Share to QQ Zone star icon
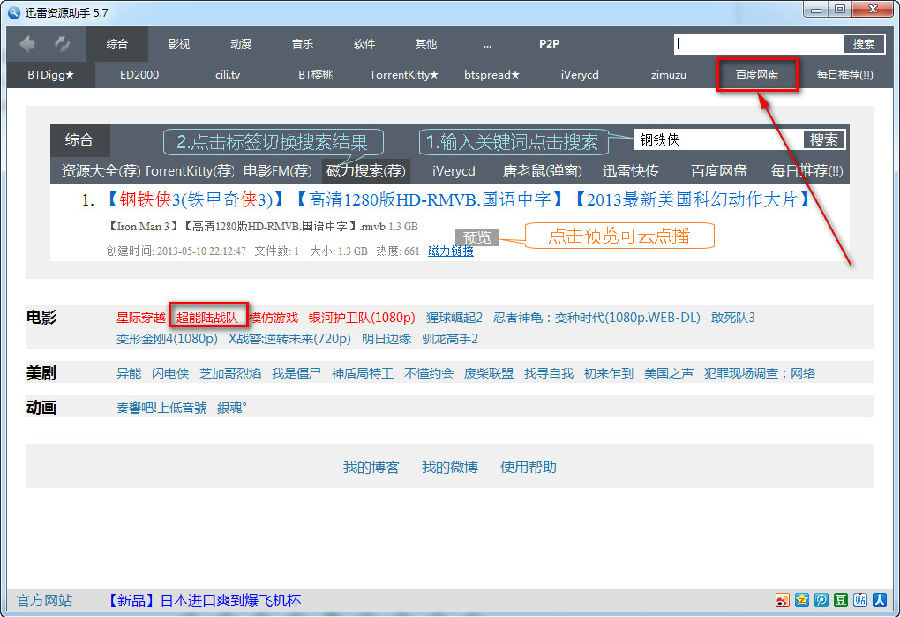The height and width of the screenshot is (617, 900). 802,600
